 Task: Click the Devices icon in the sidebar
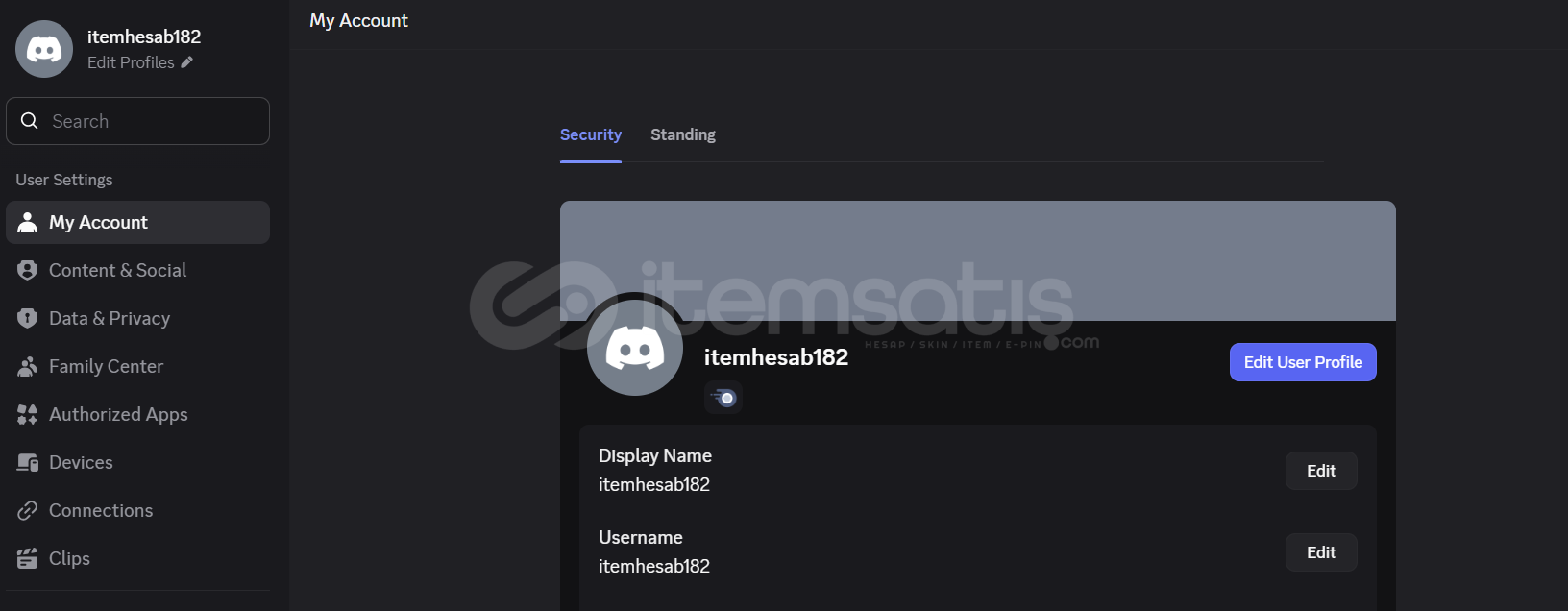point(28,462)
